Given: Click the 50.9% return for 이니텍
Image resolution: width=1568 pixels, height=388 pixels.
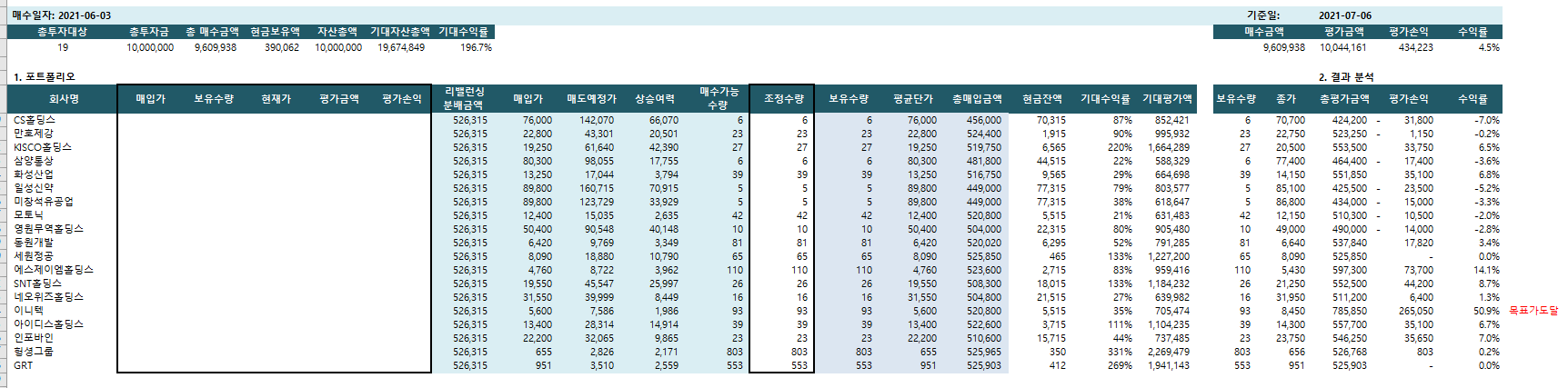Looking at the screenshot, I should click(x=1487, y=311).
